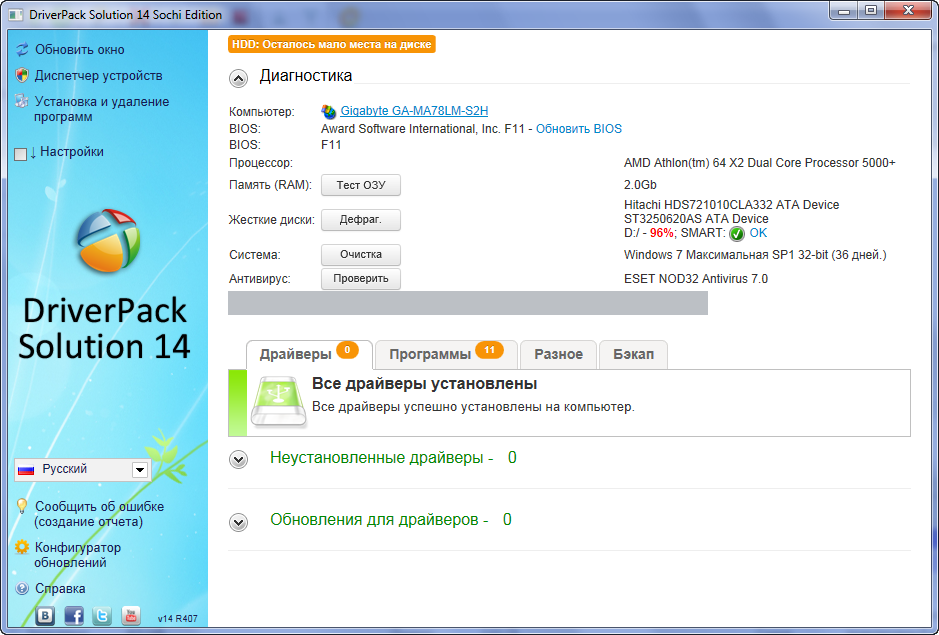The image size is (939, 635).
Task: Click the ST3250620AS ATA Device text
Action: (x=696, y=219)
